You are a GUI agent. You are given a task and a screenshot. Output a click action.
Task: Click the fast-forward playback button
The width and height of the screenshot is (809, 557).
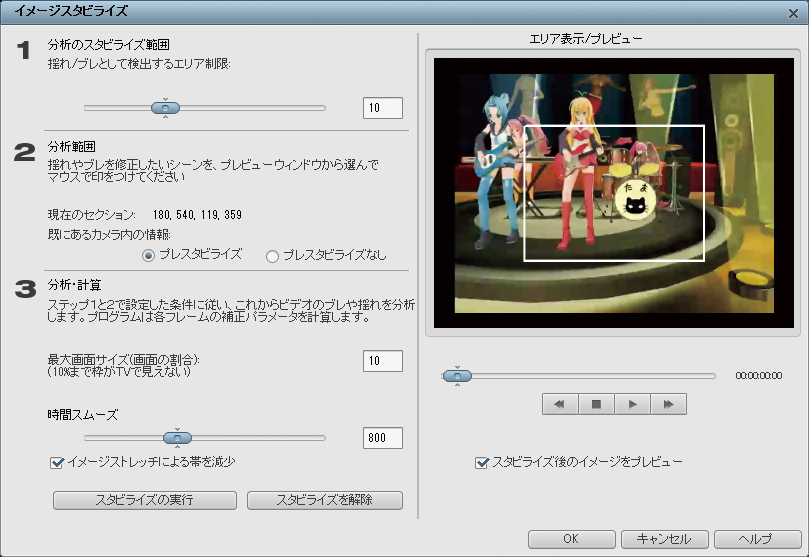pyautogui.click(x=669, y=404)
